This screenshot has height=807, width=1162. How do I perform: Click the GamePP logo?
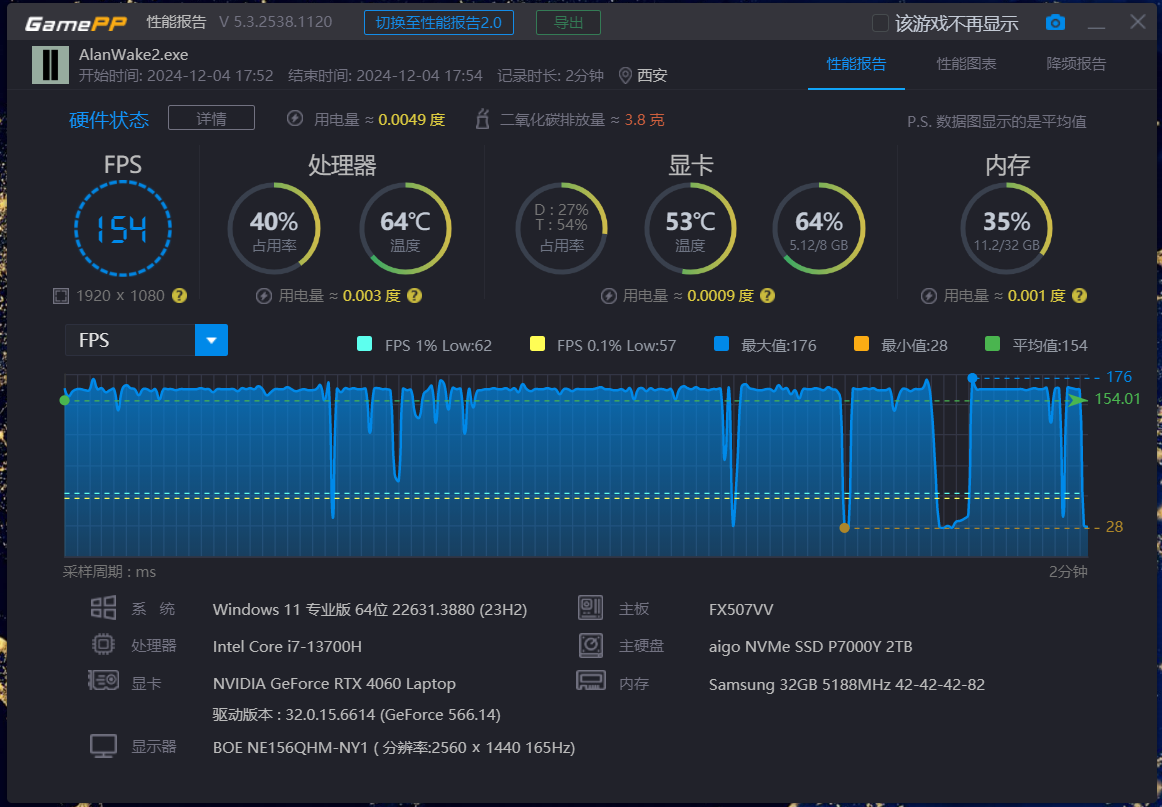[x=76, y=23]
